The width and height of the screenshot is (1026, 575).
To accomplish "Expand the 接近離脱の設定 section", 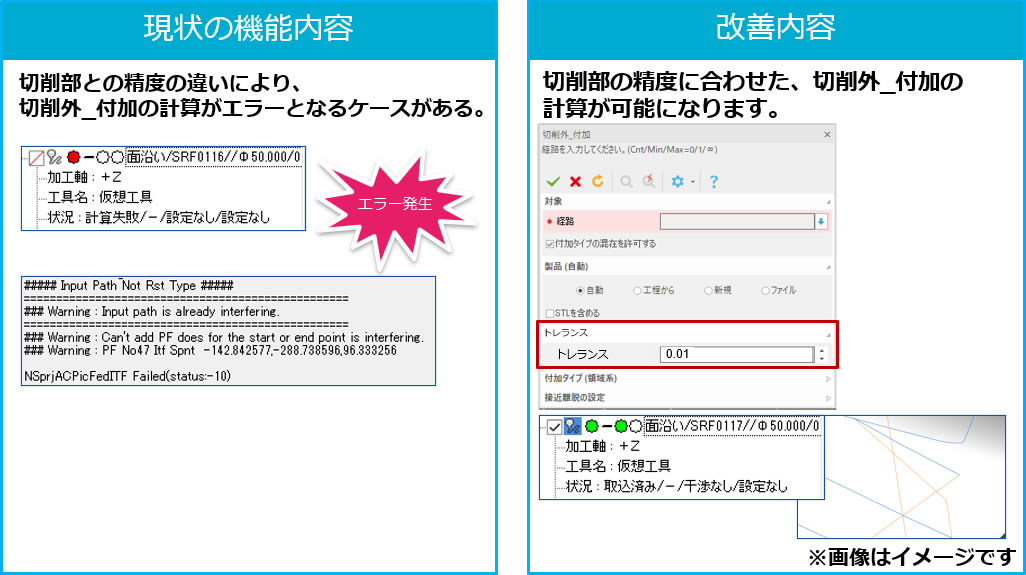I will coord(827,398).
